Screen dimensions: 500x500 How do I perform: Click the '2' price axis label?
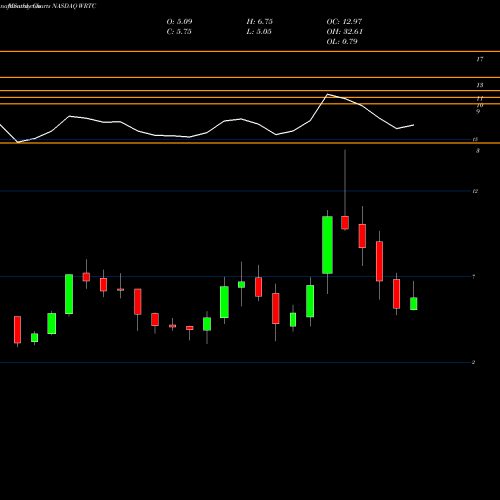(473, 362)
